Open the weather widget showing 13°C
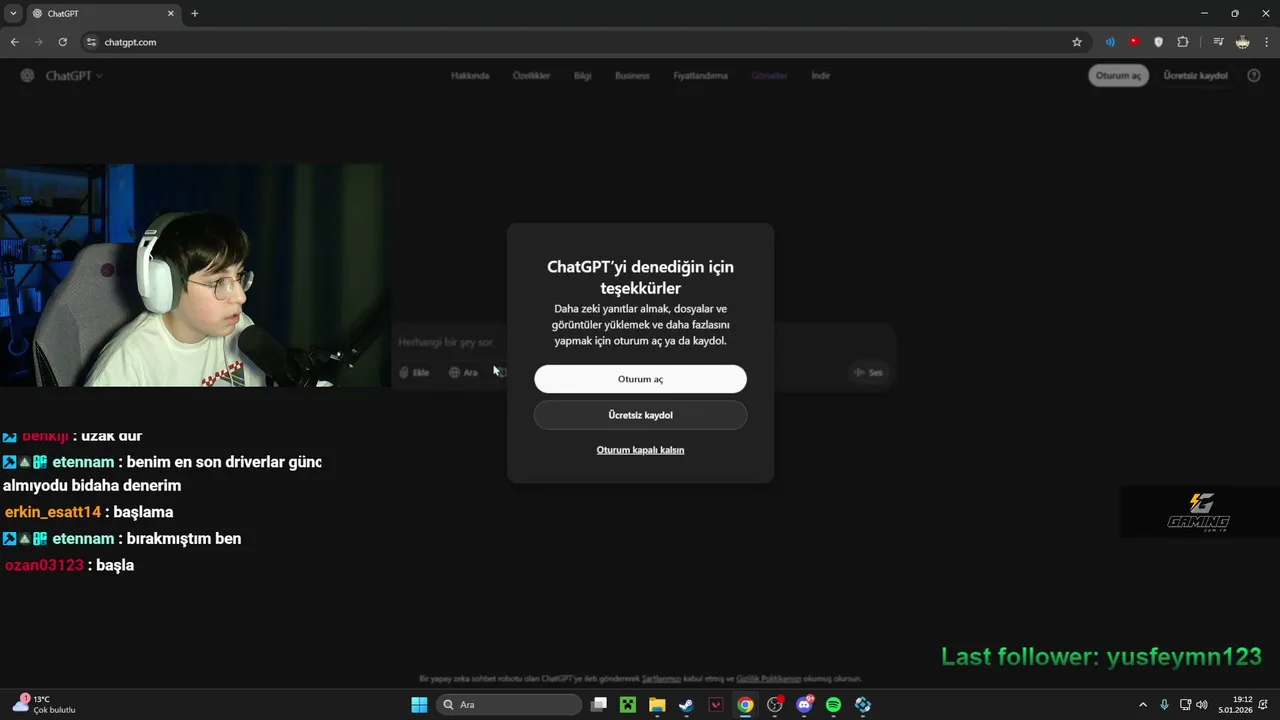Screen dimensions: 1280x720 point(44,705)
